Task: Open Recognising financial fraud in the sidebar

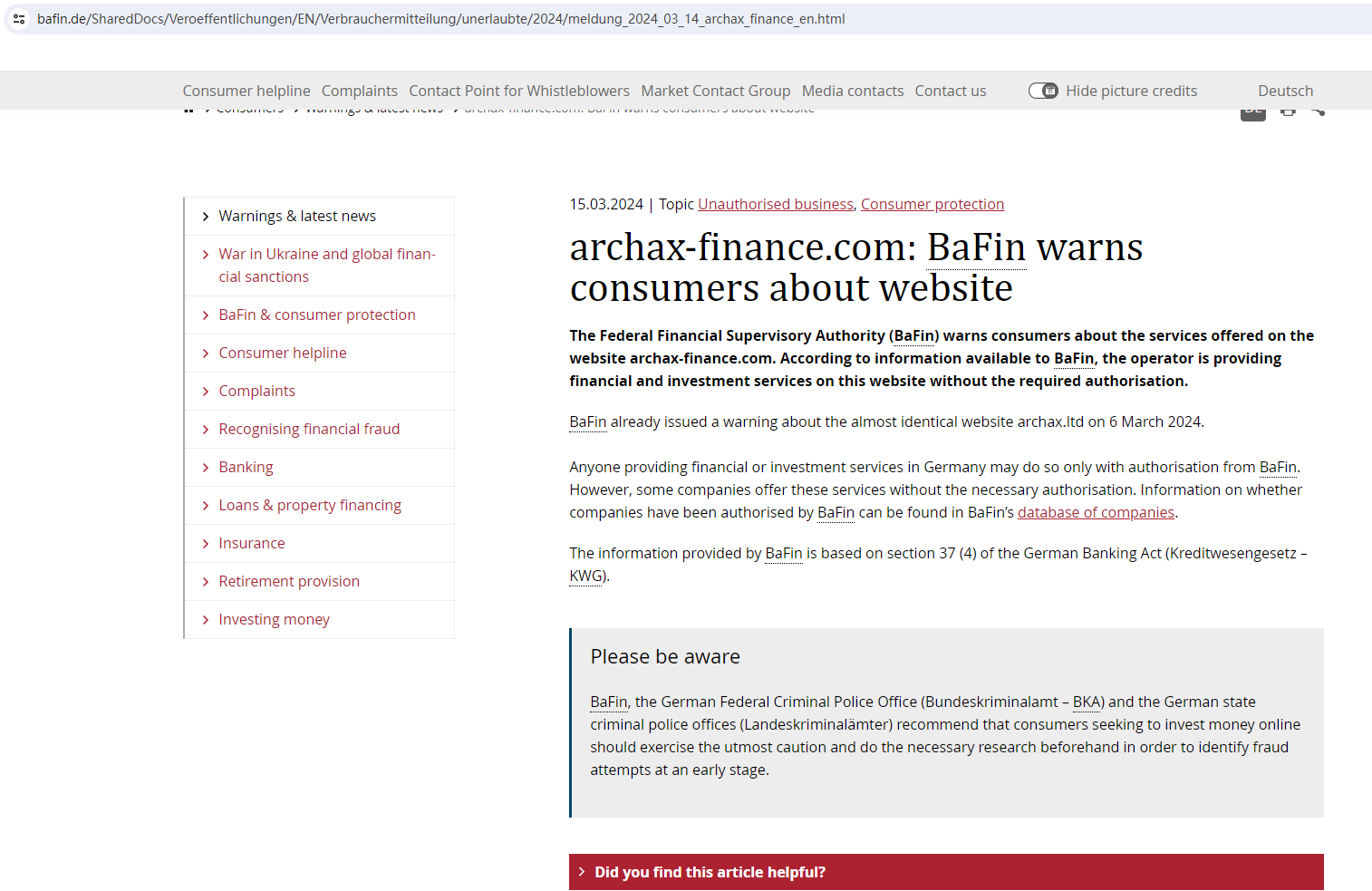Action: (309, 429)
